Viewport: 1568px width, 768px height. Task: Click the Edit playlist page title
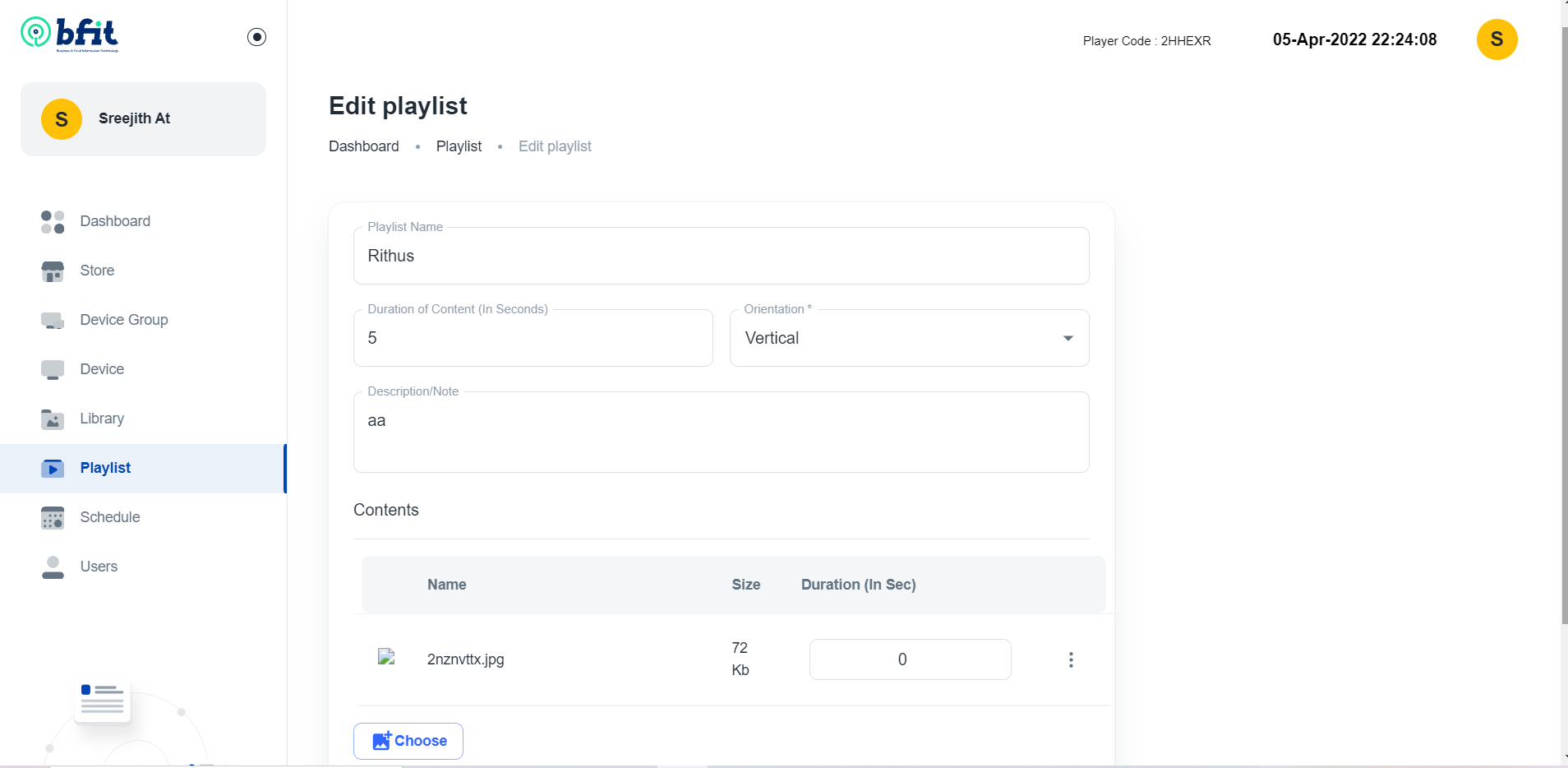pyautogui.click(x=398, y=105)
